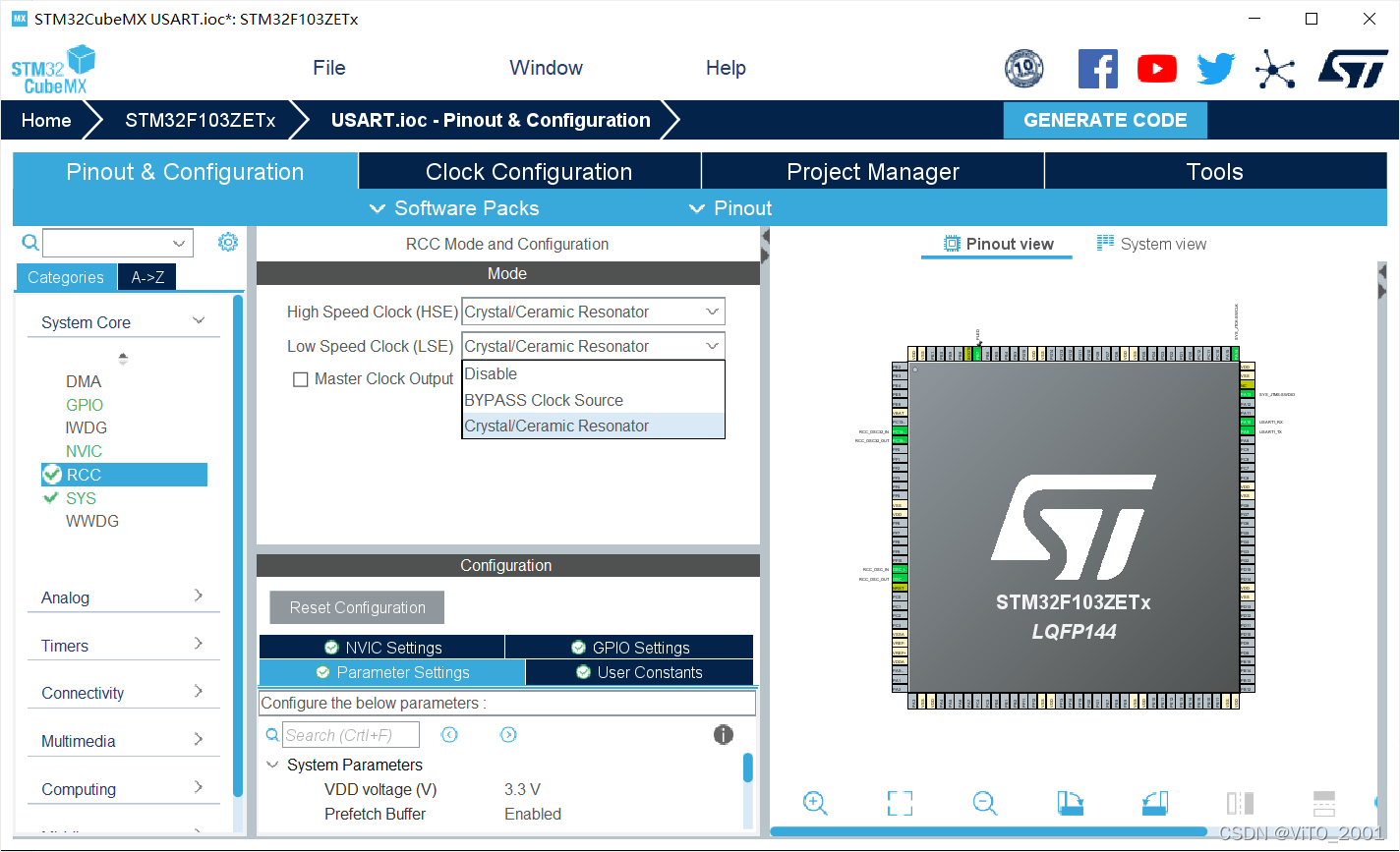The width and height of the screenshot is (1400, 852).
Task: Open the Help menu
Action: [x=726, y=68]
